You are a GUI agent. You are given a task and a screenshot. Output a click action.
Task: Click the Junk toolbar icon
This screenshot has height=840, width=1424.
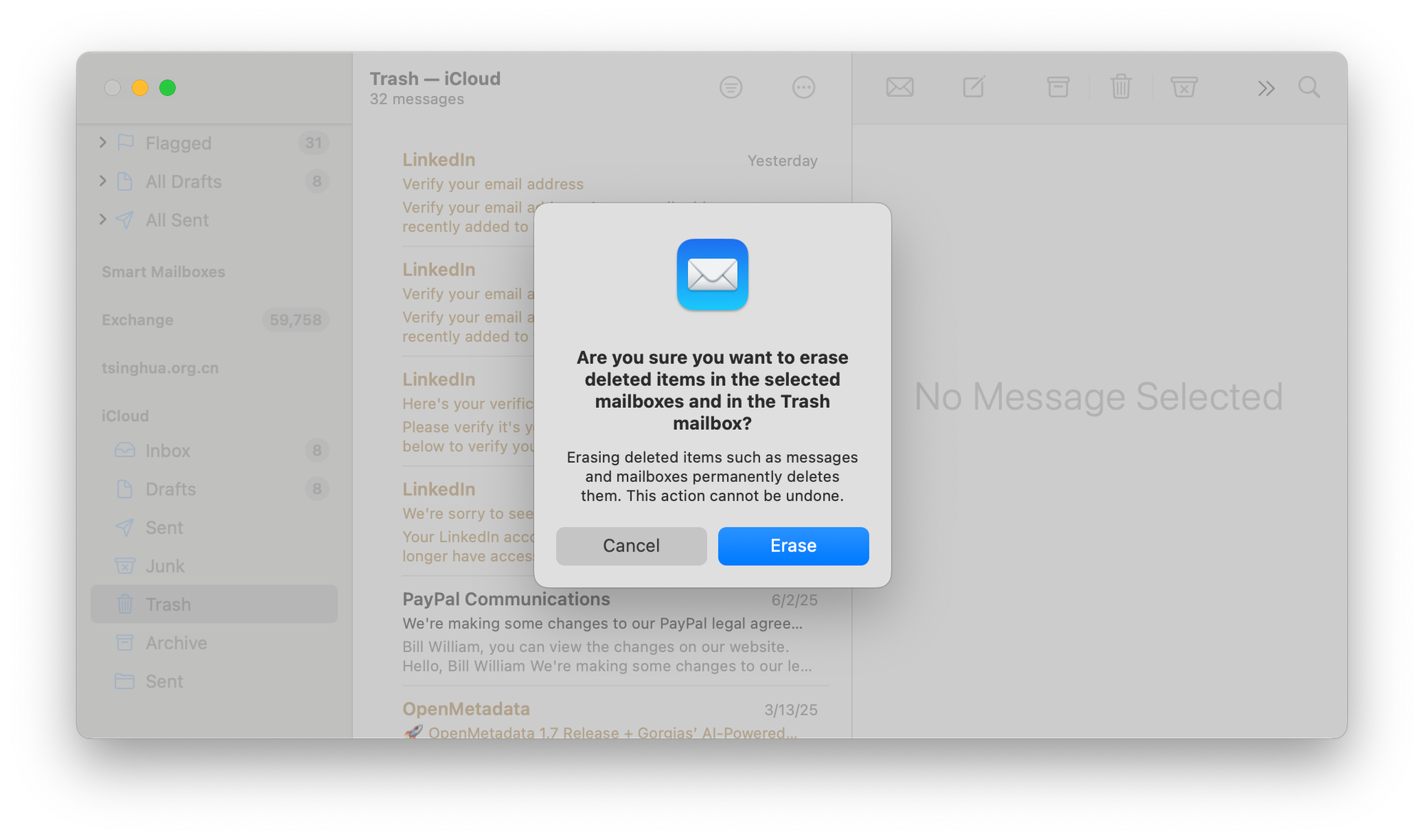1184,87
